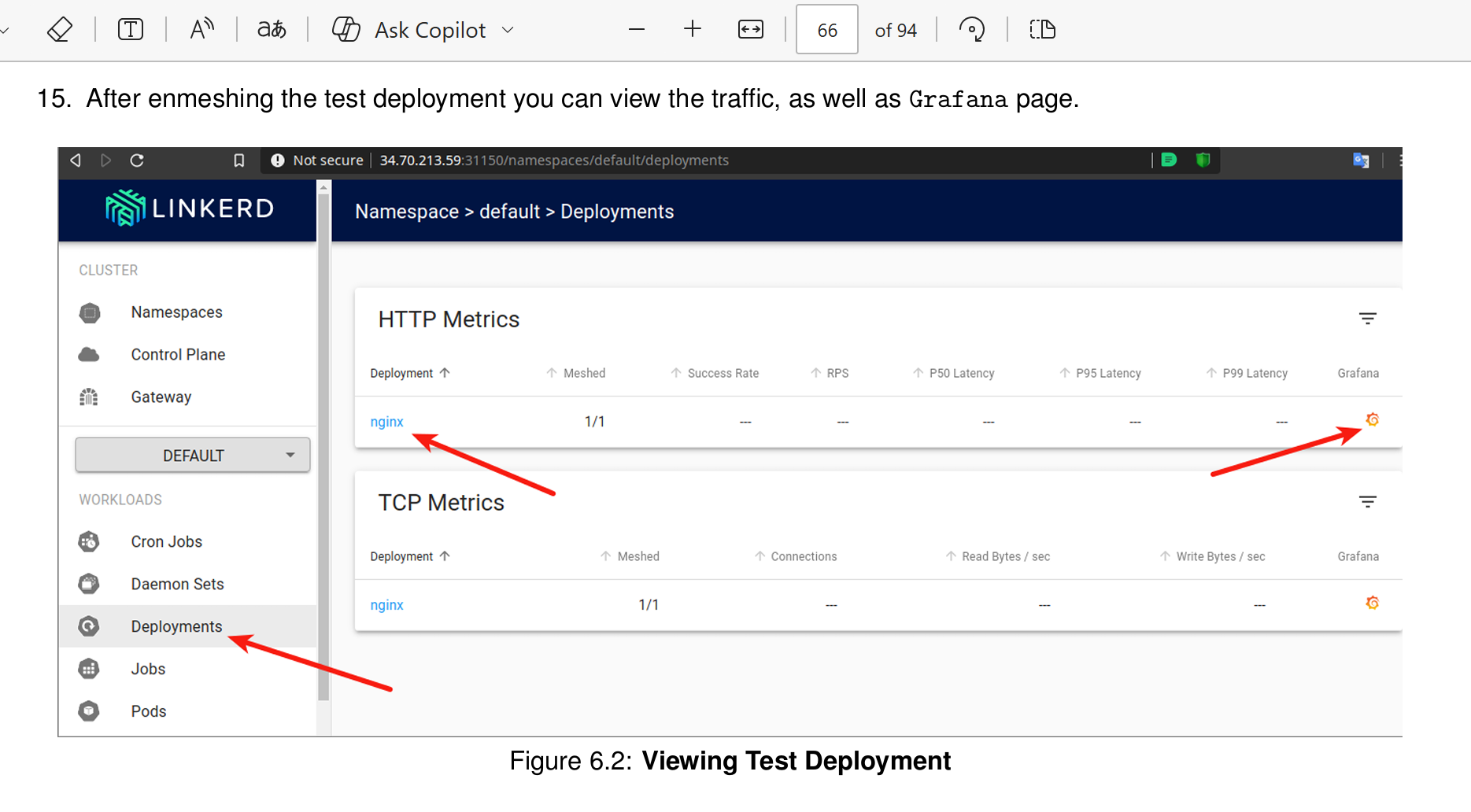The height and width of the screenshot is (812, 1471).
Task: Sort by Success Rate column
Action: point(715,373)
